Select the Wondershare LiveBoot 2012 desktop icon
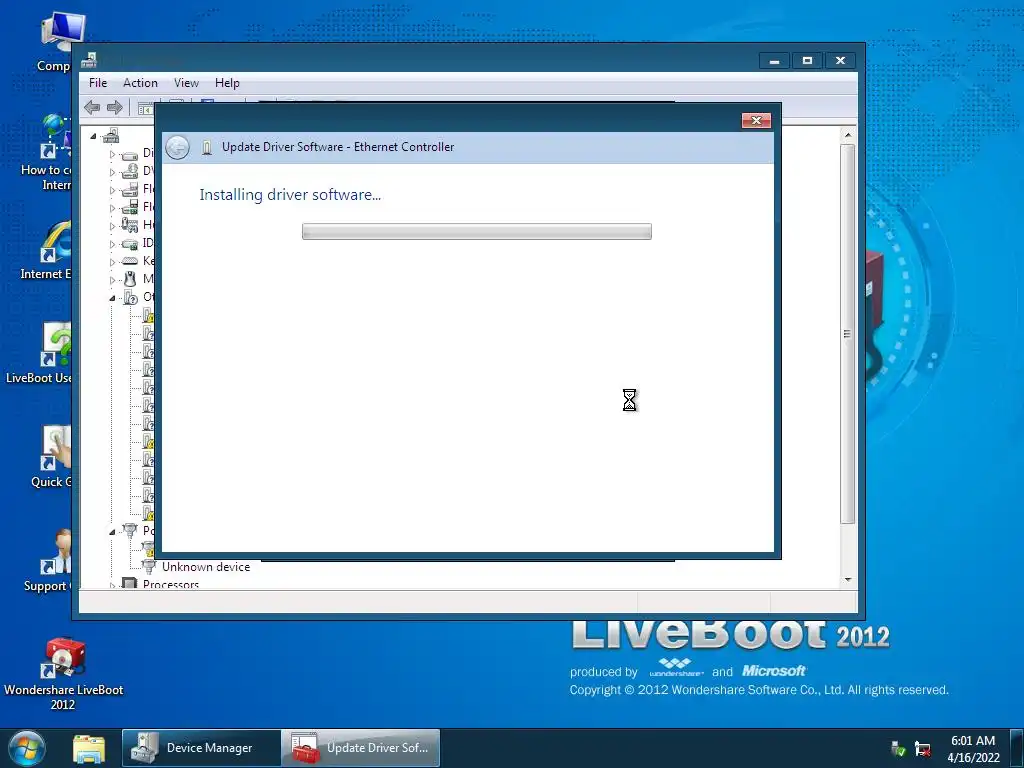1024x768 pixels. 63,674
